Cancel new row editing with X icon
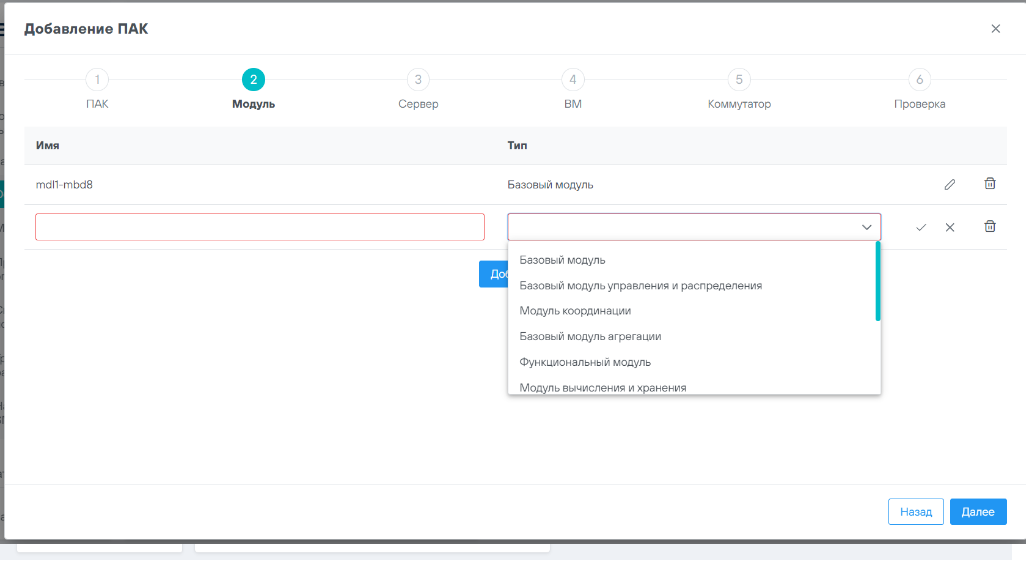This screenshot has width=1026, height=561. pyautogui.click(x=950, y=227)
